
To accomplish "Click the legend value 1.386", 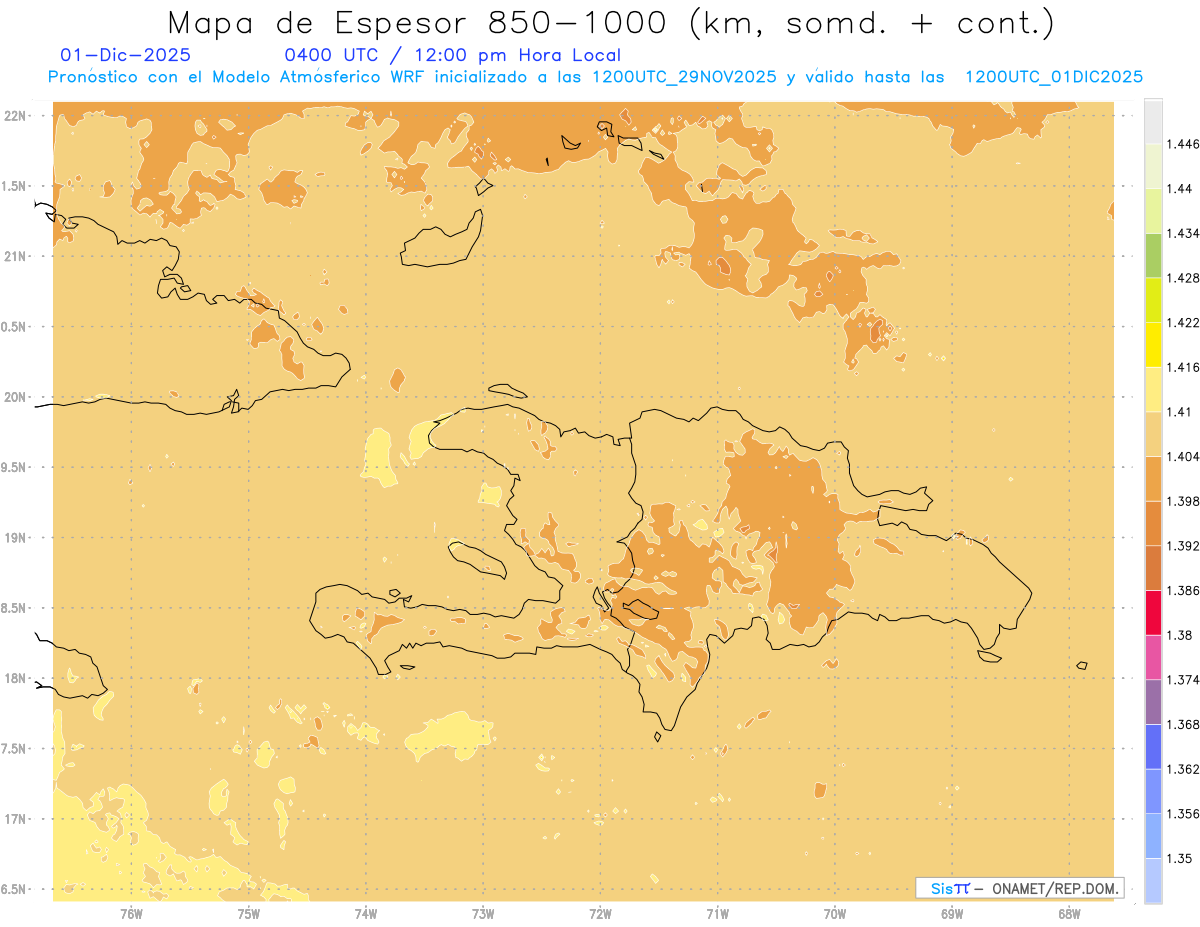I will [1183, 590].
